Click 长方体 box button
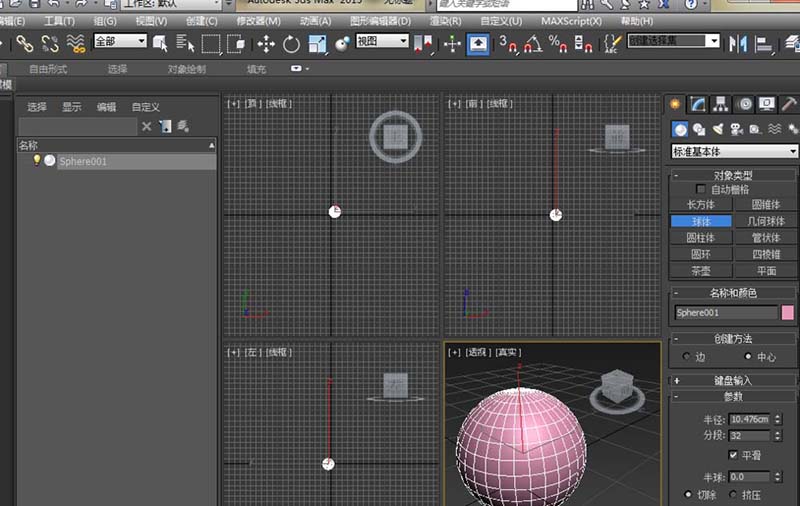 [x=701, y=205]
